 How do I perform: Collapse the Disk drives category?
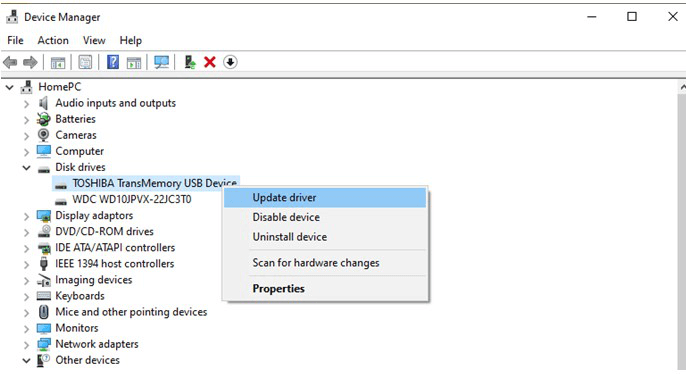(26, 168)
